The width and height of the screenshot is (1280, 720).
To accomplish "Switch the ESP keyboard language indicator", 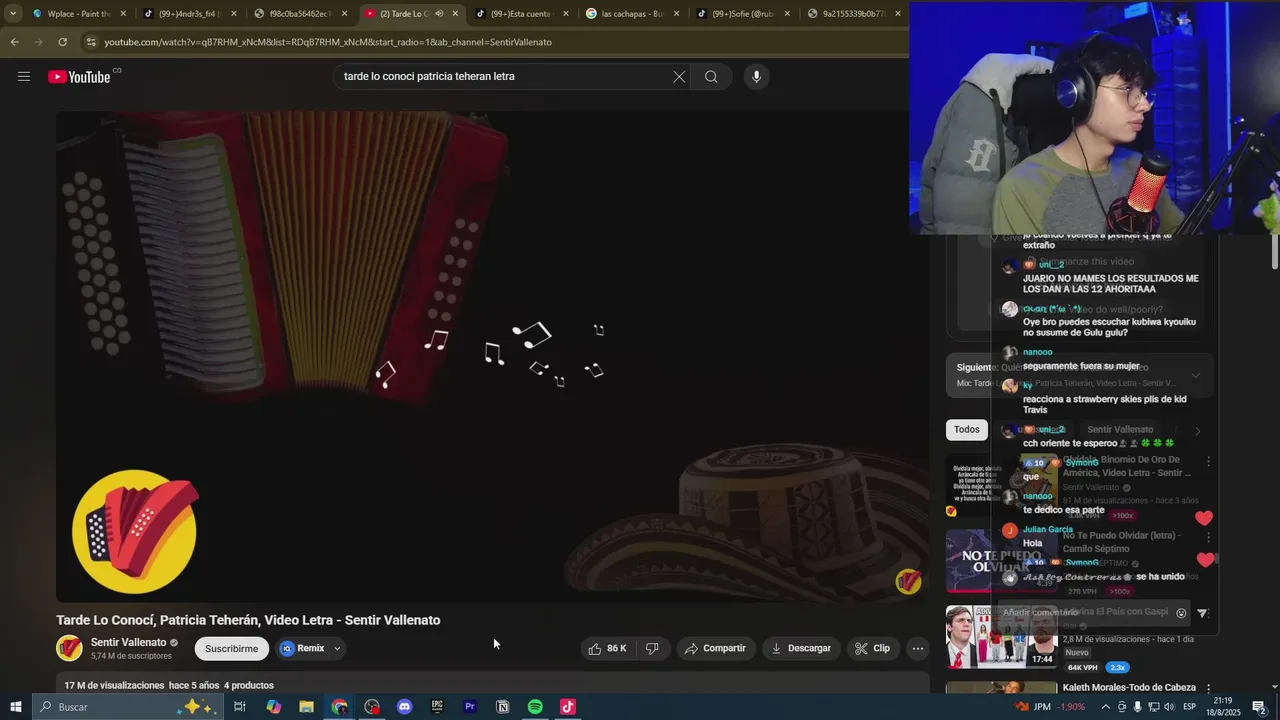I will click(1190, 707).
